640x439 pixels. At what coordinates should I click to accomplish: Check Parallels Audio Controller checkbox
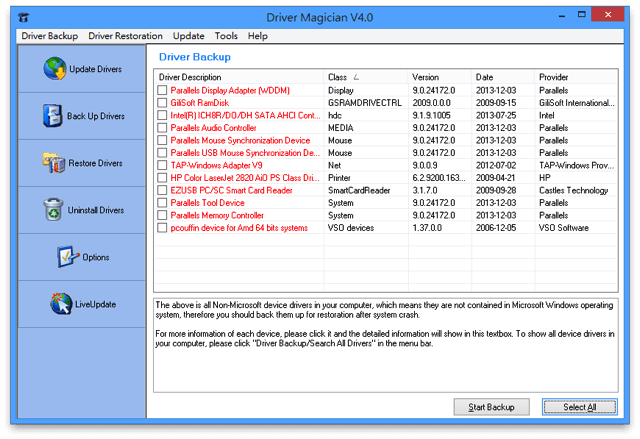click(x=162, y=128)
